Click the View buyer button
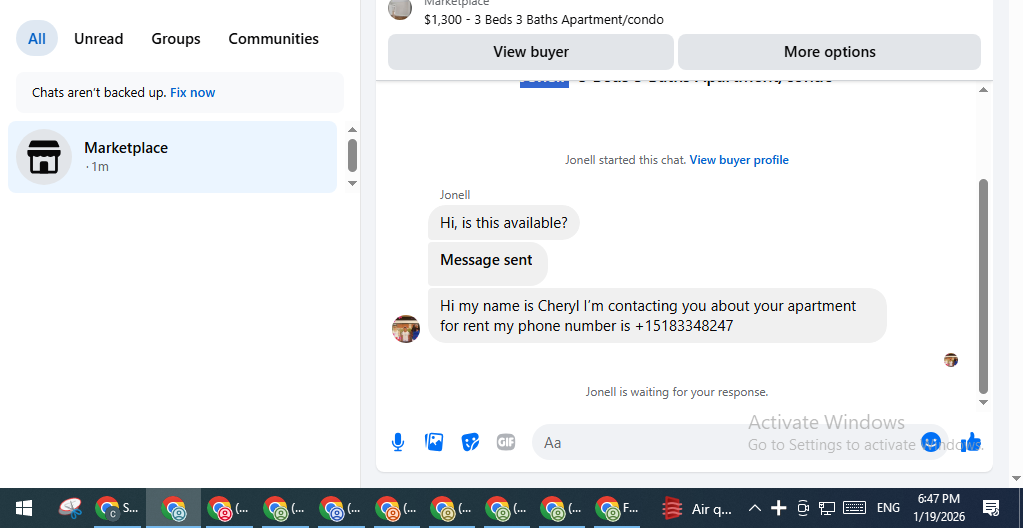The image size is (1023, 528). [x=531, y=52]
